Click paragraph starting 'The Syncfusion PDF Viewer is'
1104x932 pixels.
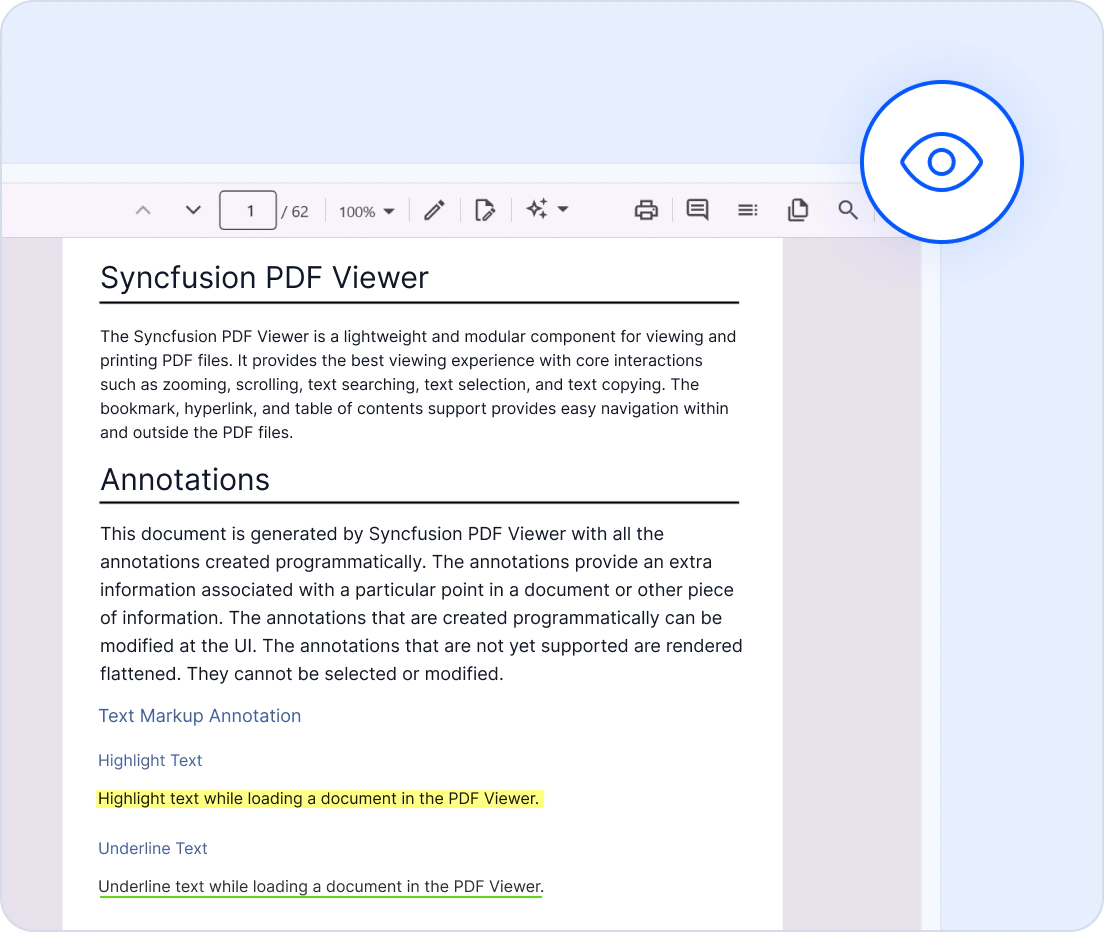[x=418, y=384]
